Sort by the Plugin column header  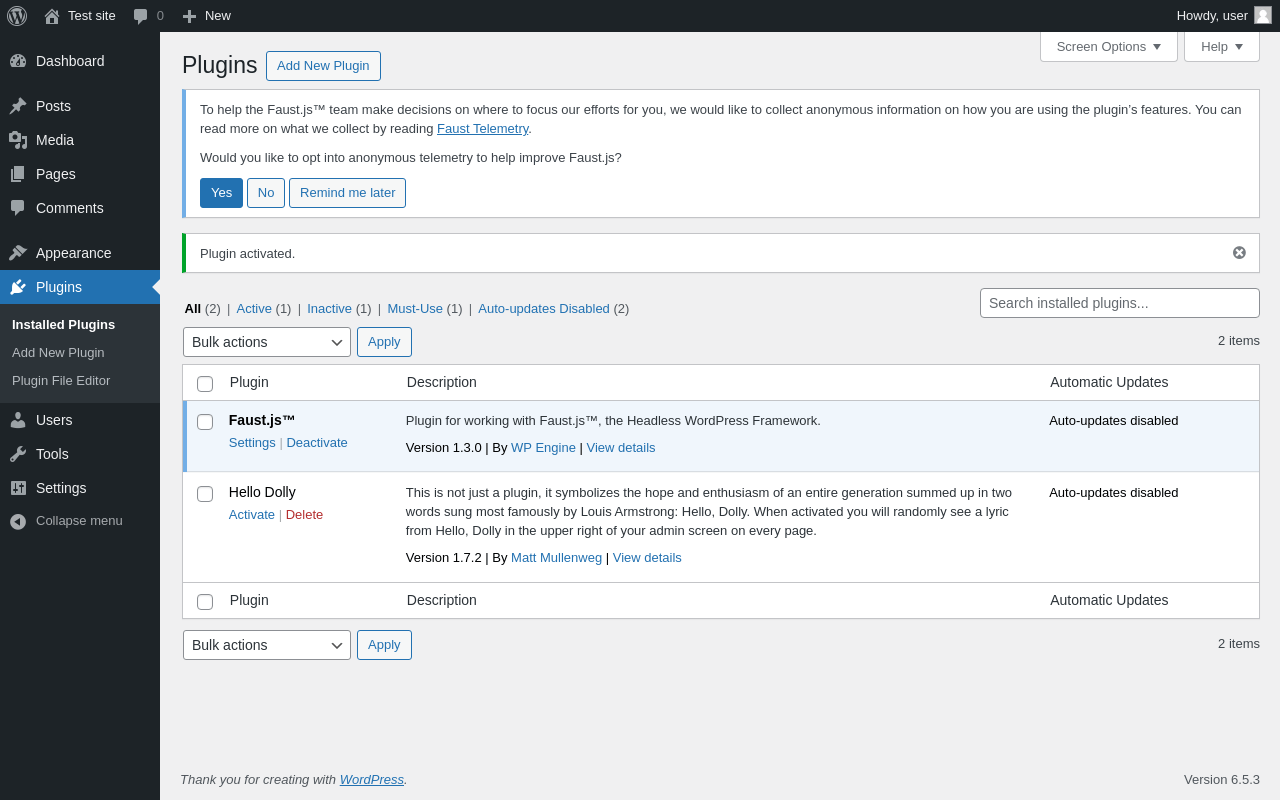coord(249,382)
